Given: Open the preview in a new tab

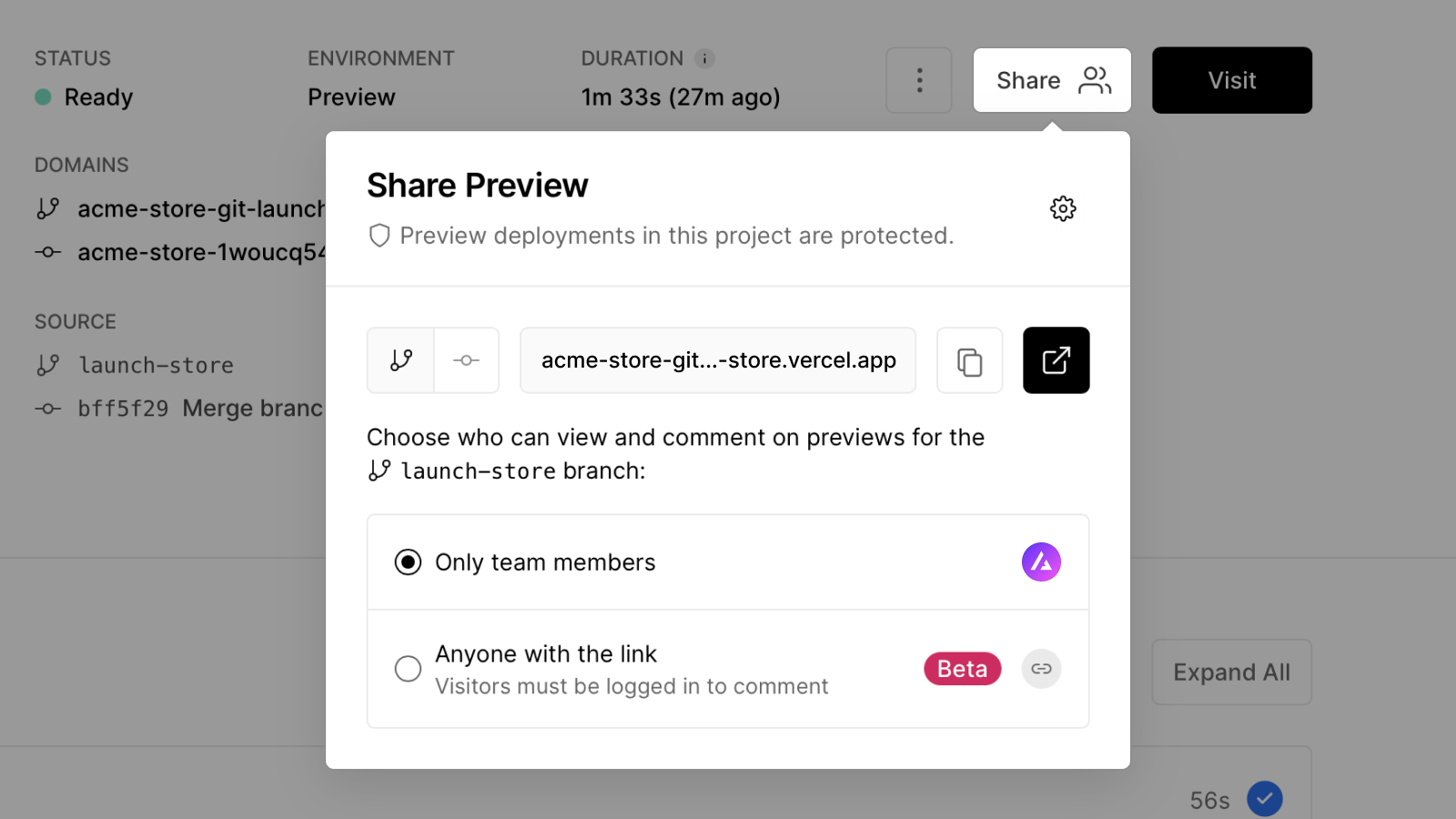Looking at the screenshot, I should 1056,360.
